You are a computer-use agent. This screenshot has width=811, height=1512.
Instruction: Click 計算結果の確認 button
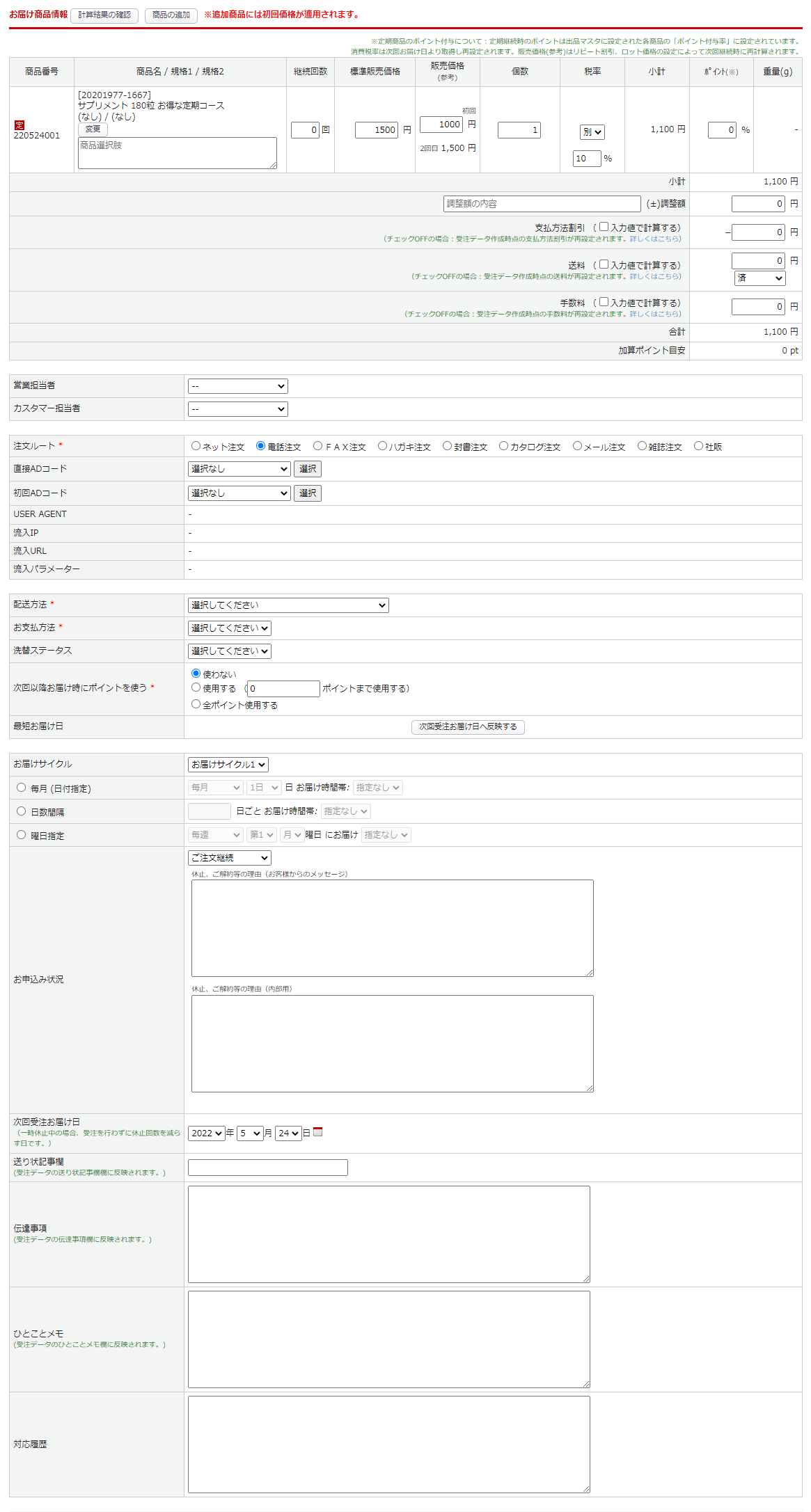coord(104,15)
